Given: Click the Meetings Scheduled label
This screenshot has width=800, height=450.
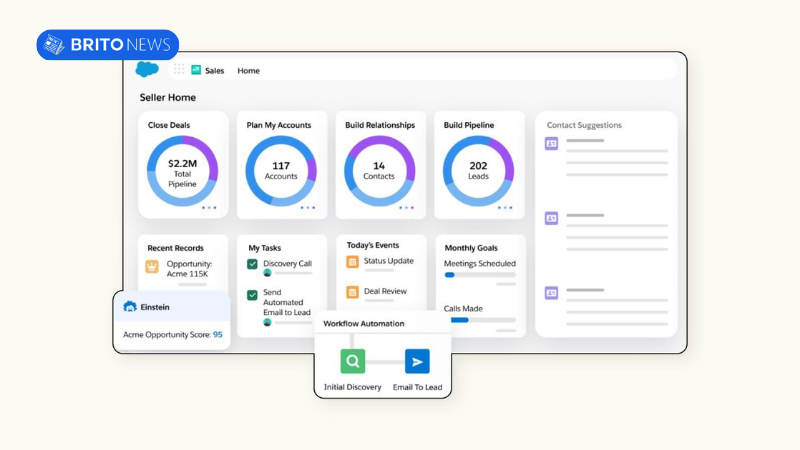Looking at the screenshot, I should click(x=480, y=264).
